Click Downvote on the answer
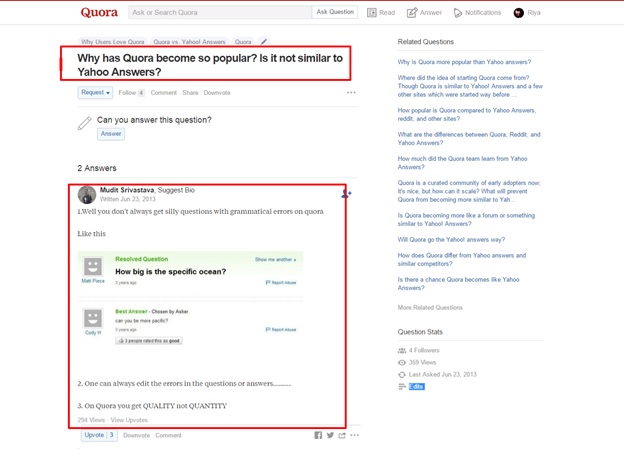624x449 pixels. (136, 435)
